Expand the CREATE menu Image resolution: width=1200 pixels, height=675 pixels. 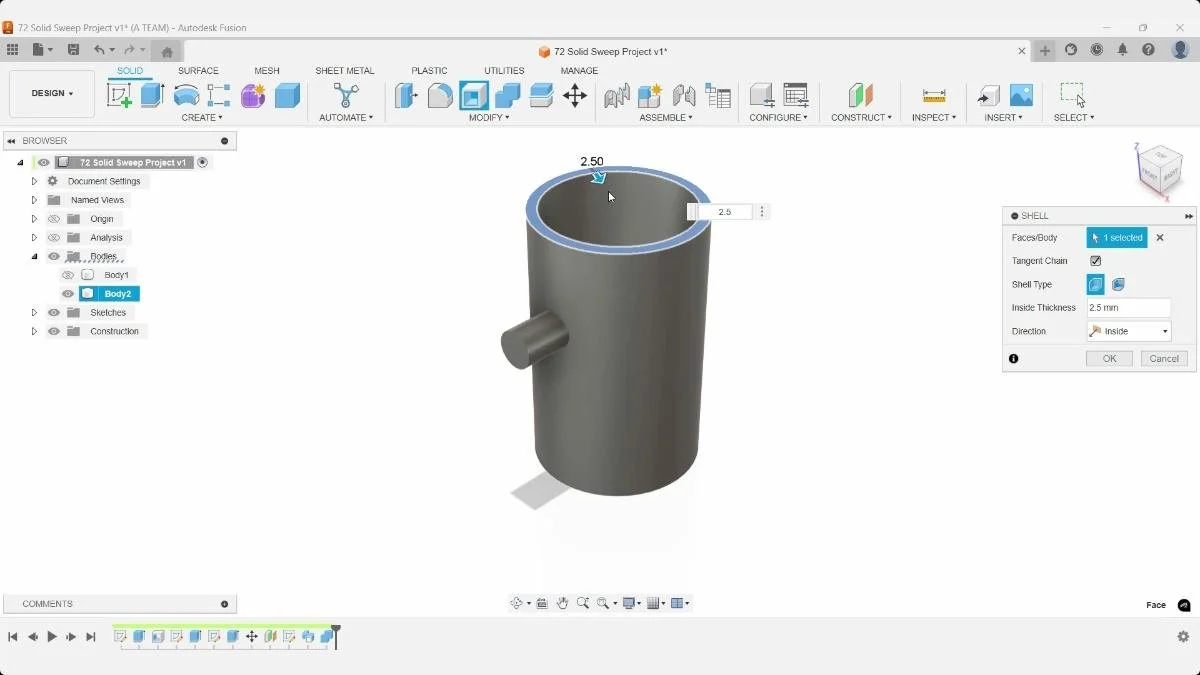[x=202, y=118]
